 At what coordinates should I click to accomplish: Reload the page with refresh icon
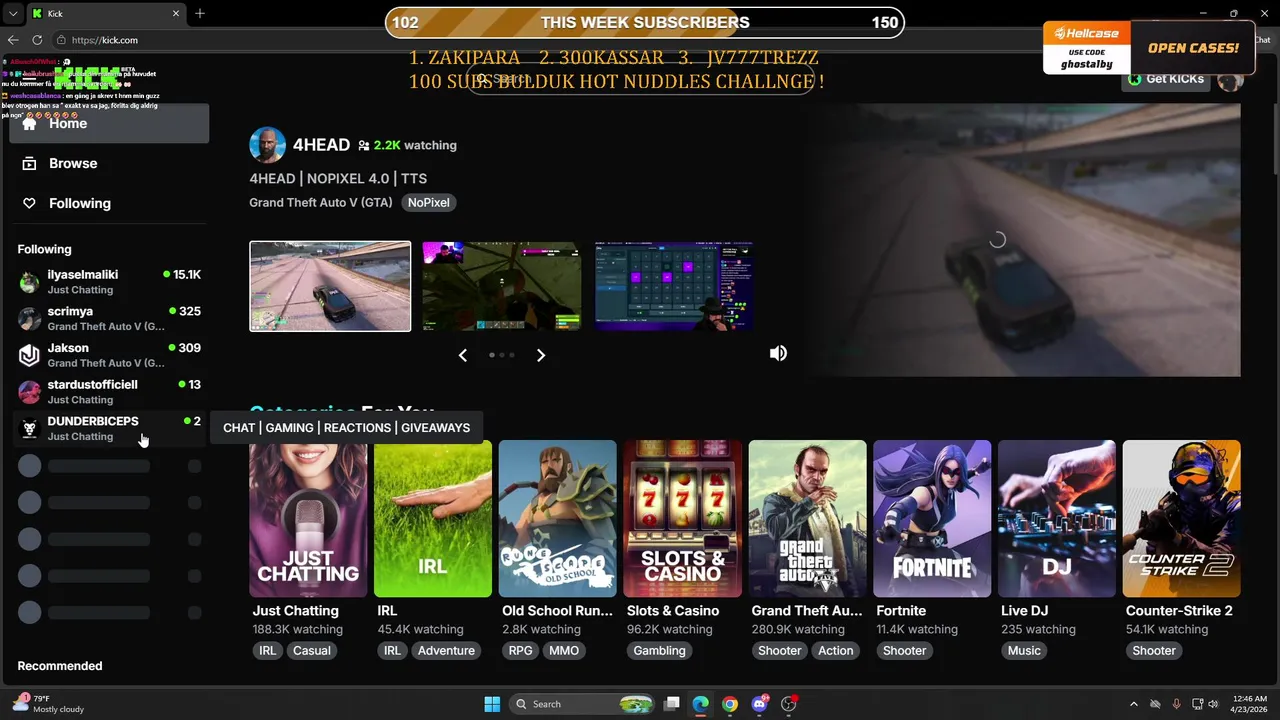(37, 40)
